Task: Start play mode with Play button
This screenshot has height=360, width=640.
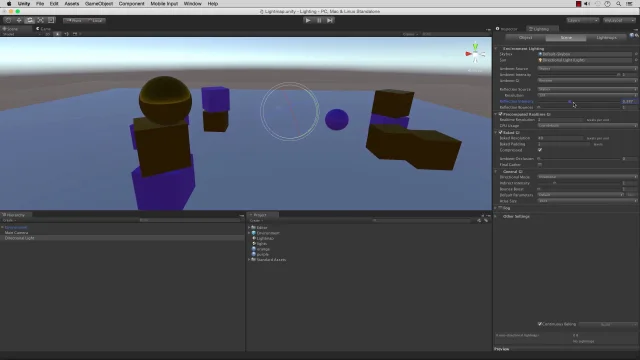Action: (308, 20)
